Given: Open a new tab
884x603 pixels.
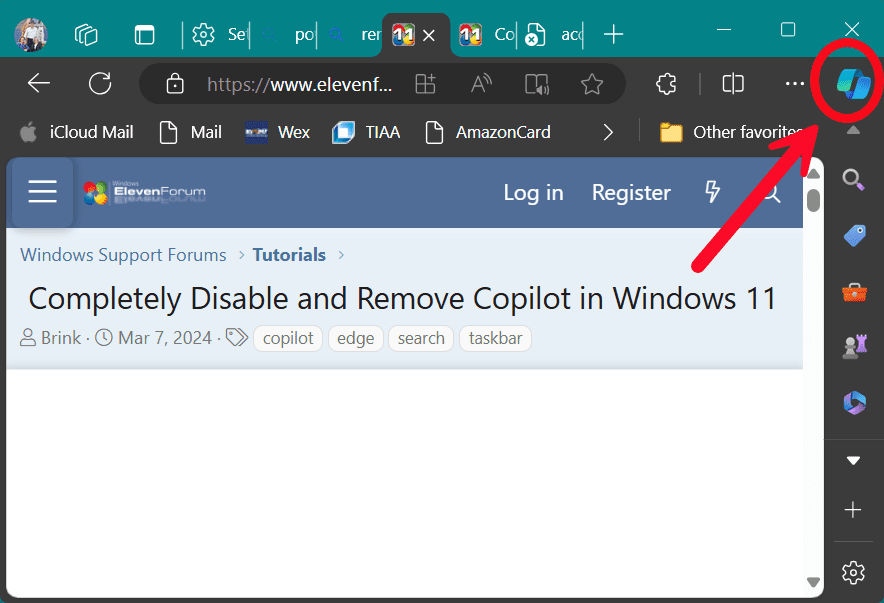Looking at the screenshot, I should point(613,34).
